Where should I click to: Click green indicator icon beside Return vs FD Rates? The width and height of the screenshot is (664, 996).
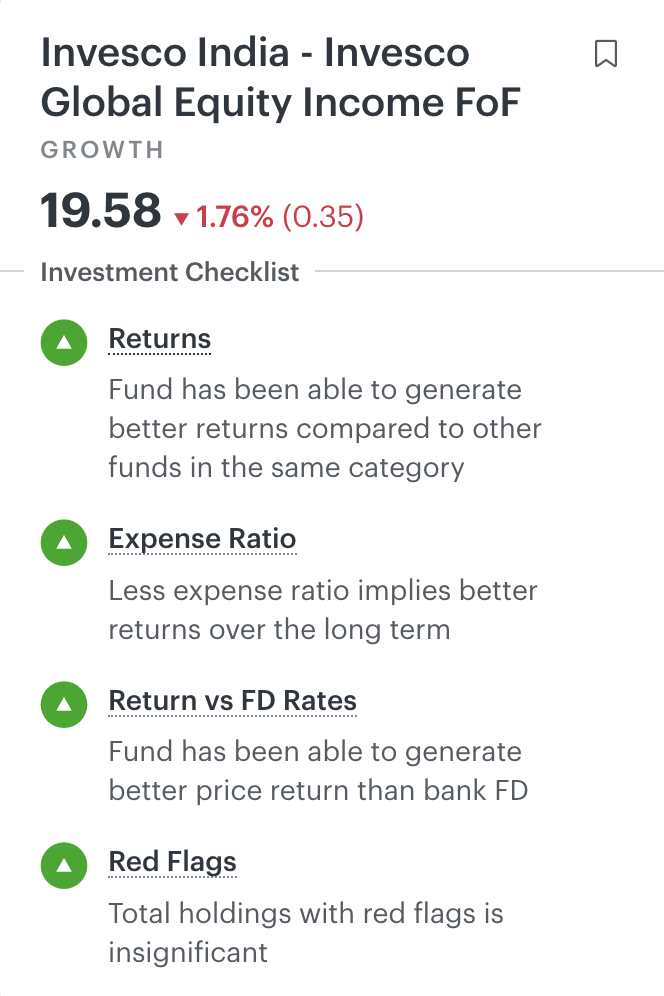[65, 704]
